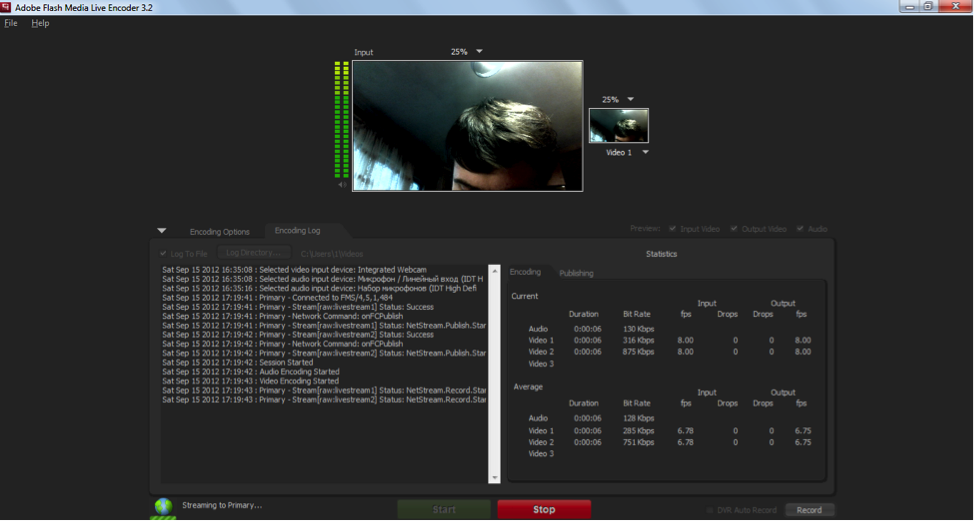Stop the stream with the red Stop button
Viewport: 974px width, 521px height.
coord(544,509)
